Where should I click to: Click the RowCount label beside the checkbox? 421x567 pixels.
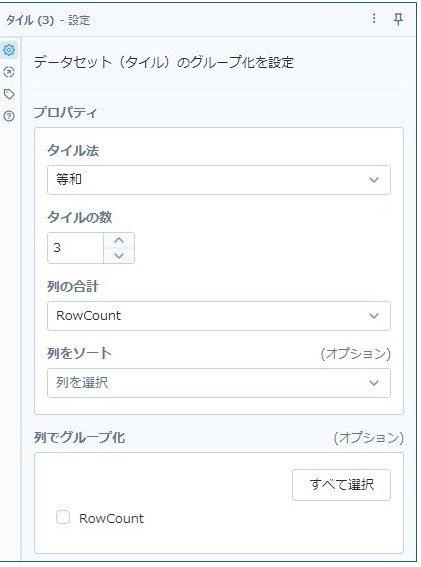coord(111,519)
